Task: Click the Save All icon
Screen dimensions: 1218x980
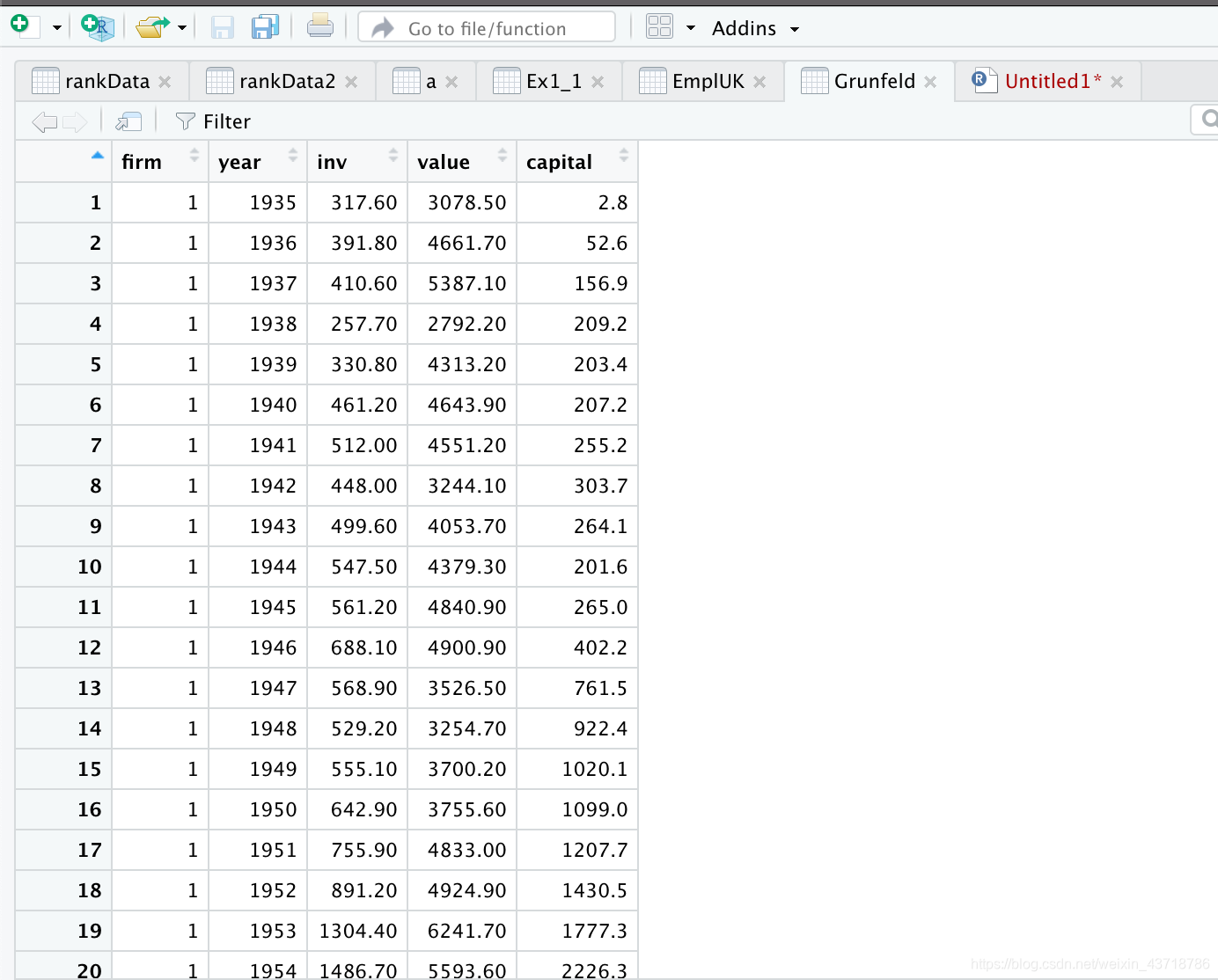Action: (265, 27)
